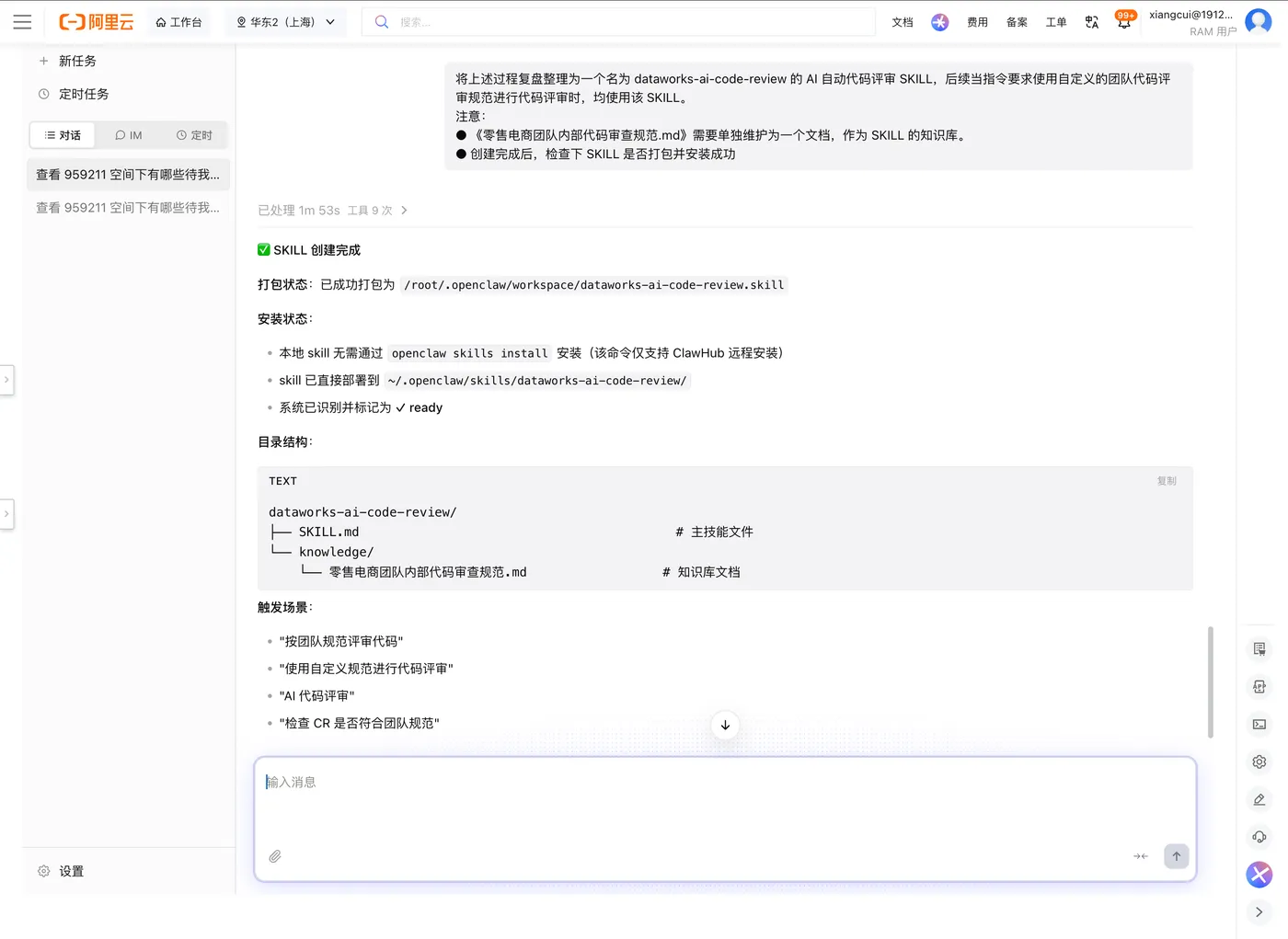Click the openclaw skills install code snippet

[x=469, y=353]
